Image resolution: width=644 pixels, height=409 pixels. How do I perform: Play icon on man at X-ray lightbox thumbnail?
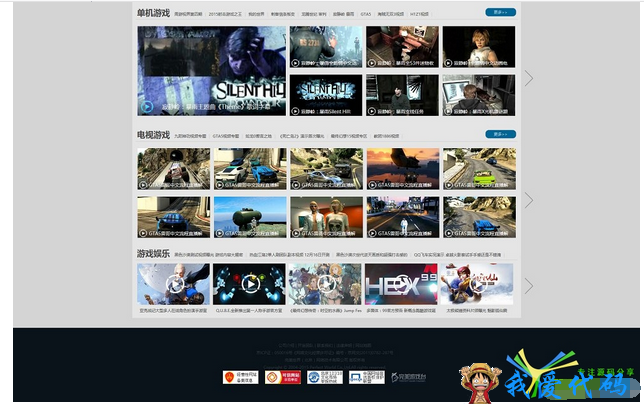click(x=448, y=111)
